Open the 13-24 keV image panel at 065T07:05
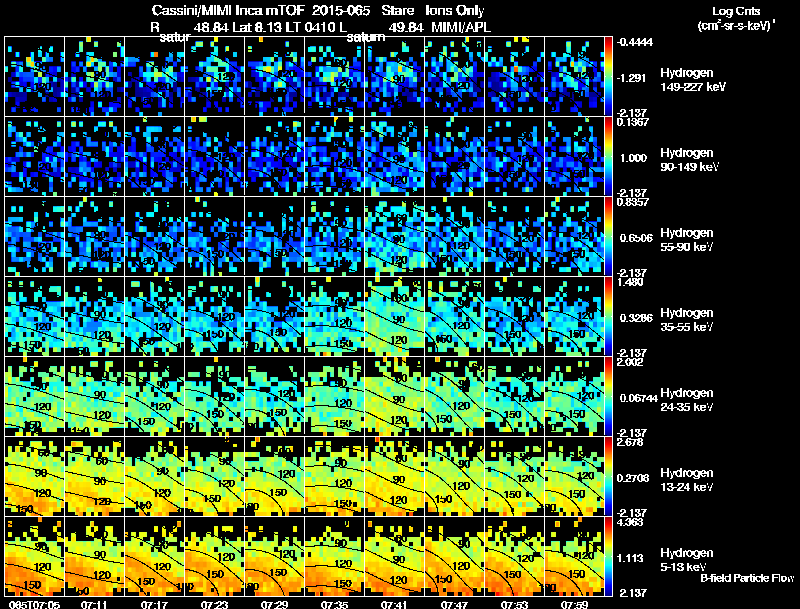 [34, 477]
